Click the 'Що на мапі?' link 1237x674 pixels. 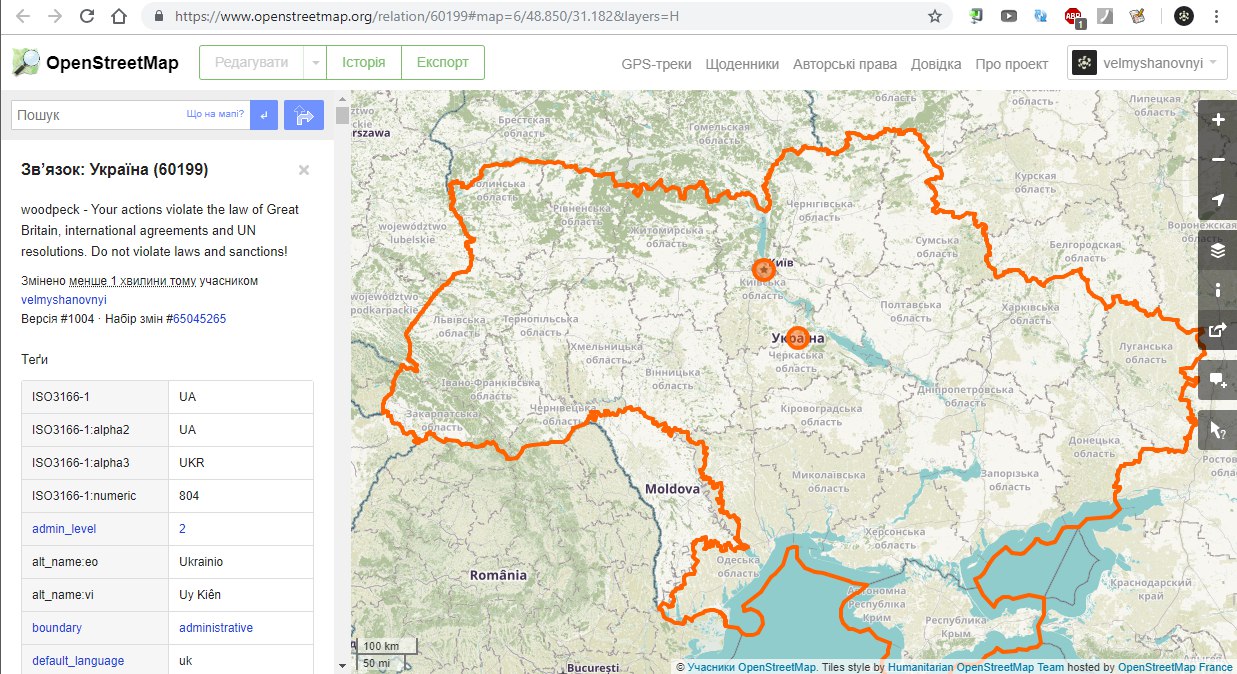[215, 114]
